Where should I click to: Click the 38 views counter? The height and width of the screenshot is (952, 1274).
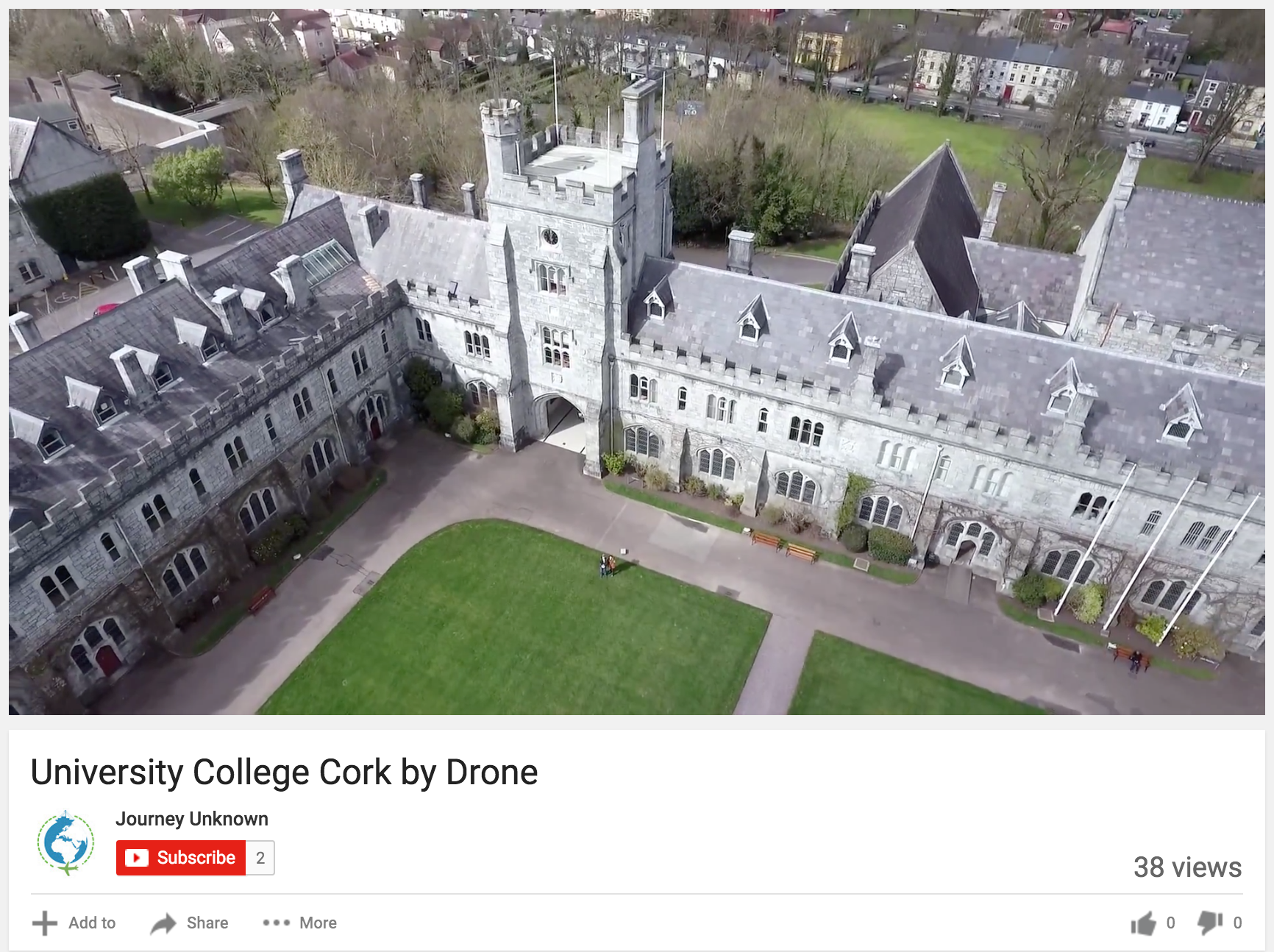[x=1187, y=867]
